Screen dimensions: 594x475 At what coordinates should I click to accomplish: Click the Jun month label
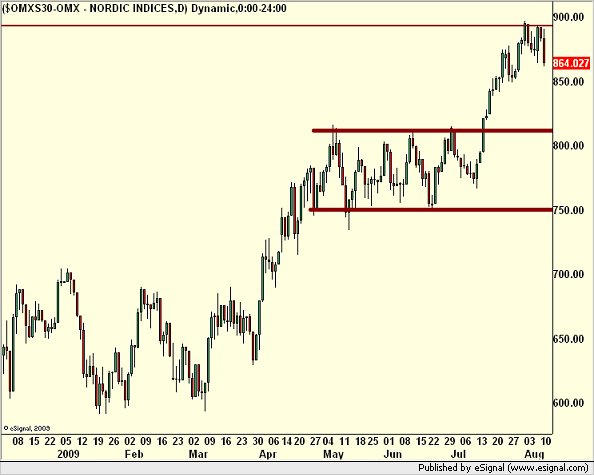(392, 454)
